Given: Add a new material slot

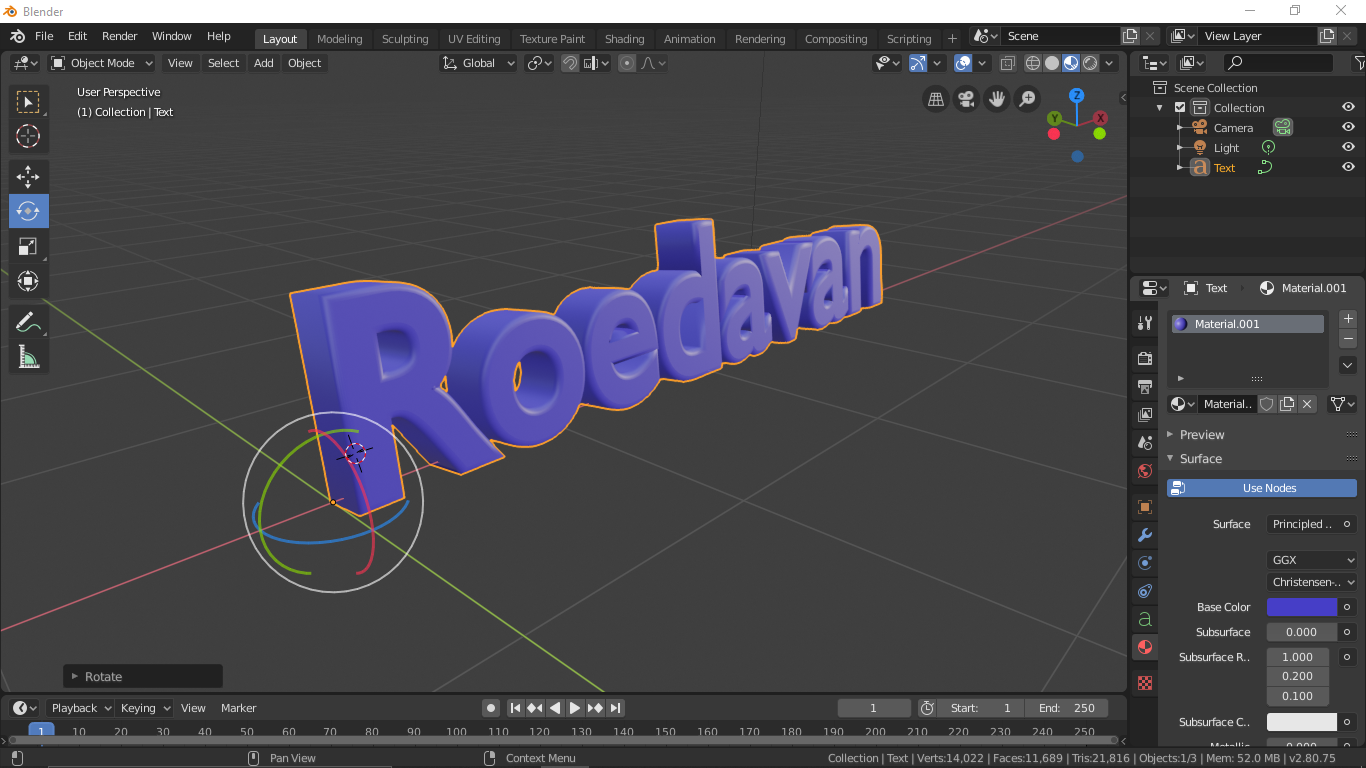Looking at the screenshot, I should point(1348,319).
